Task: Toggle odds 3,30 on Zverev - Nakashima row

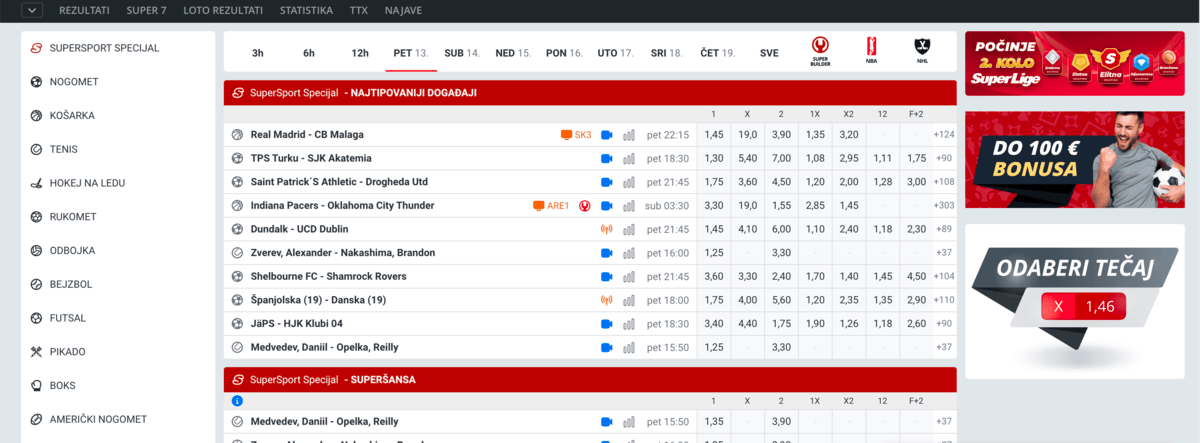Action: [781, 253]
